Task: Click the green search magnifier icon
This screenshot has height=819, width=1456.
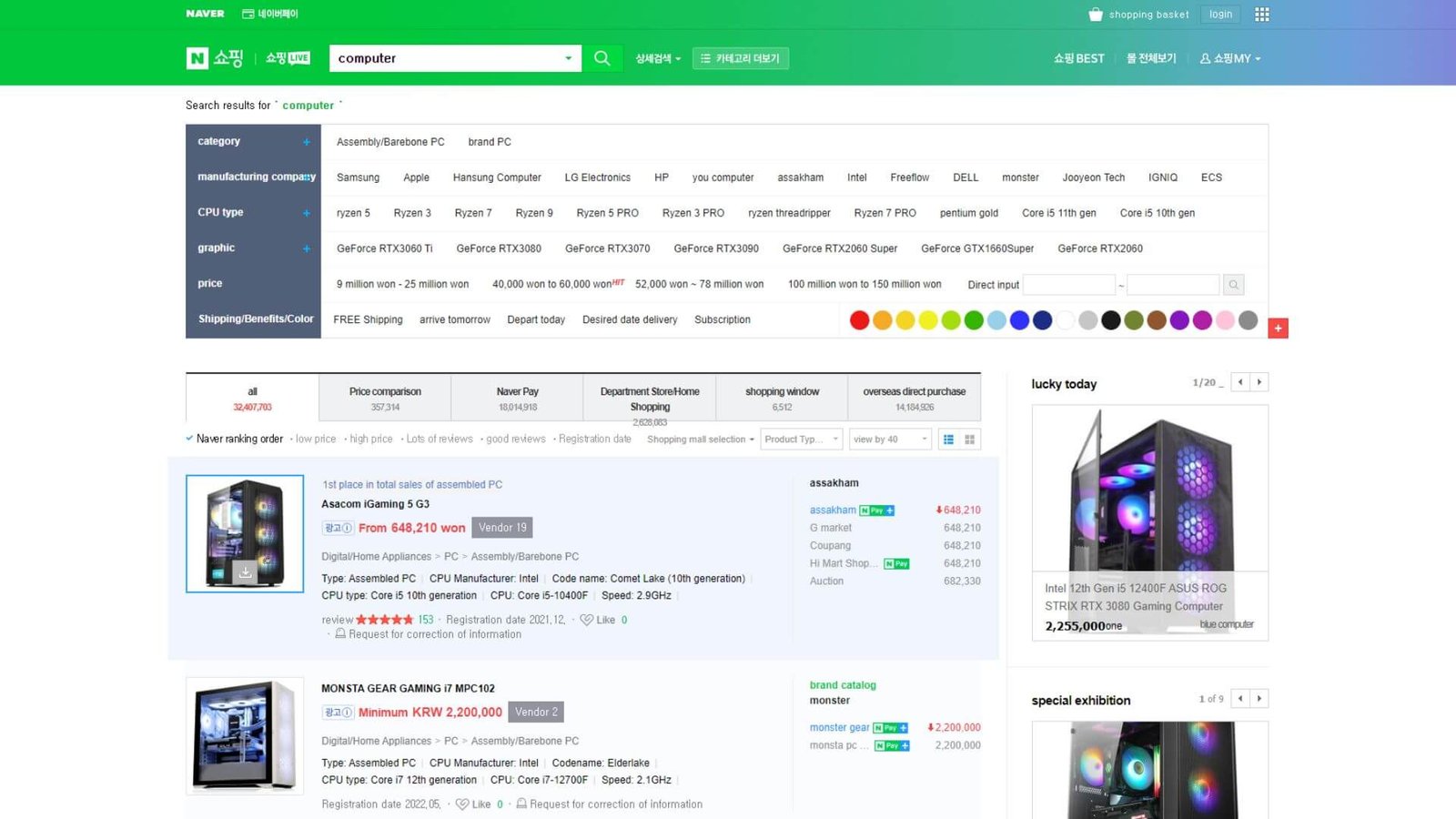Action: [602, 57]
